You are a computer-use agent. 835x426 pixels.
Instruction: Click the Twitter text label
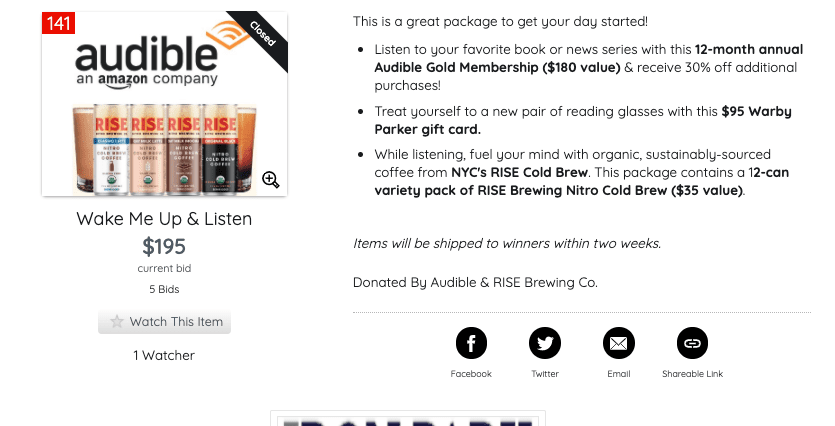pyautogui.click(x=545, y=374)
